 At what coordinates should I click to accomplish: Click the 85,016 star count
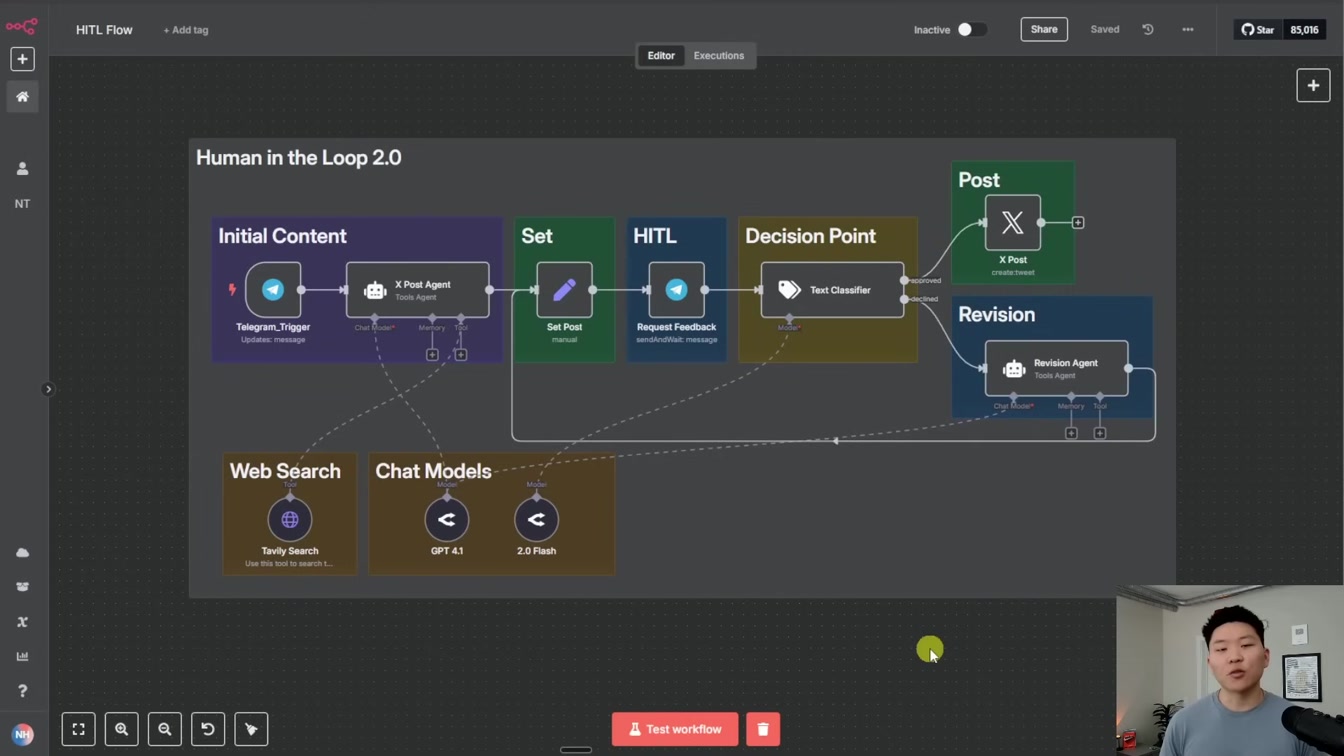point(1305,30)
